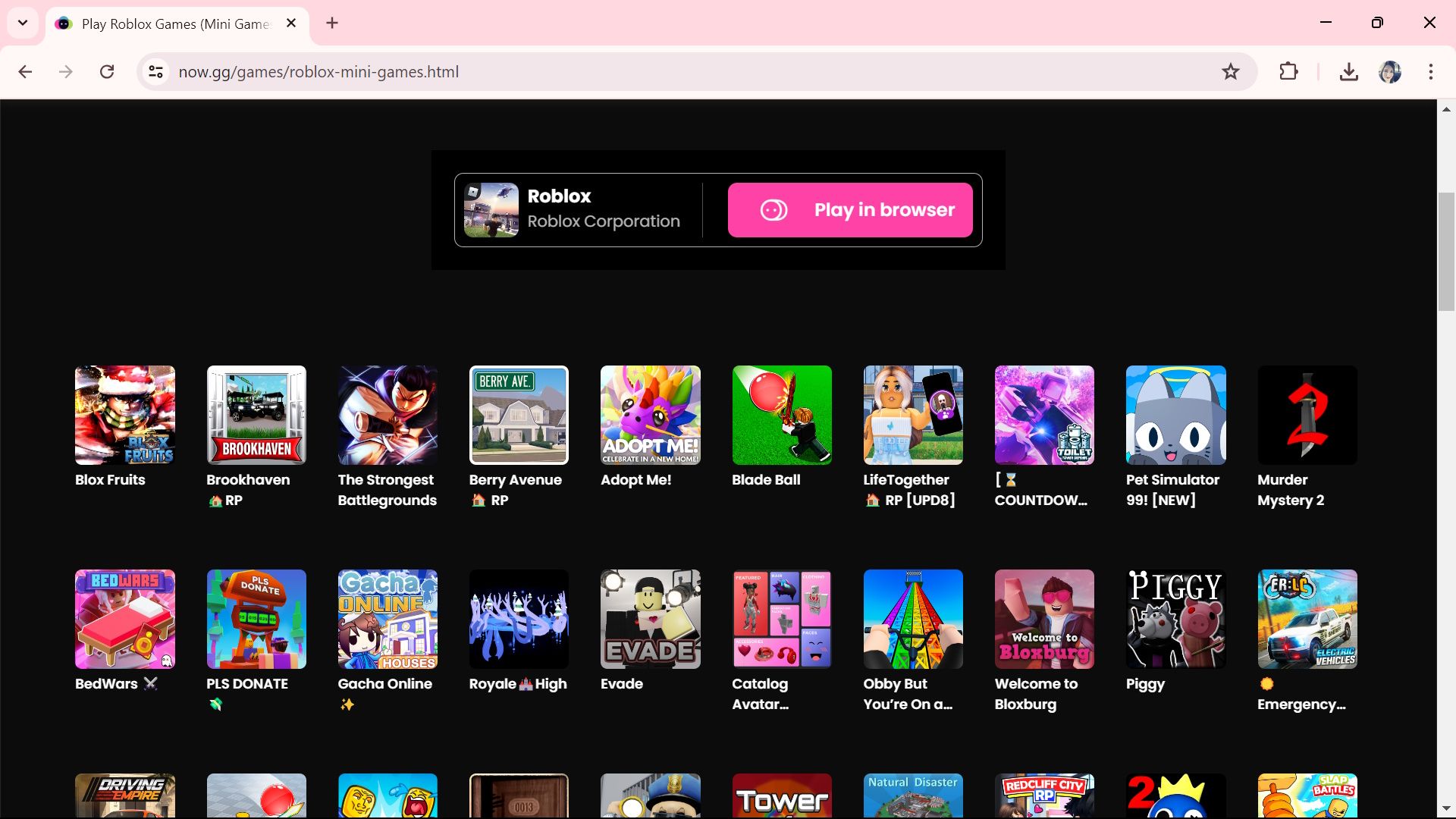Click the browser bookmark star icon
This screenshot has height=819, width=1456.
pos(1231,71)
